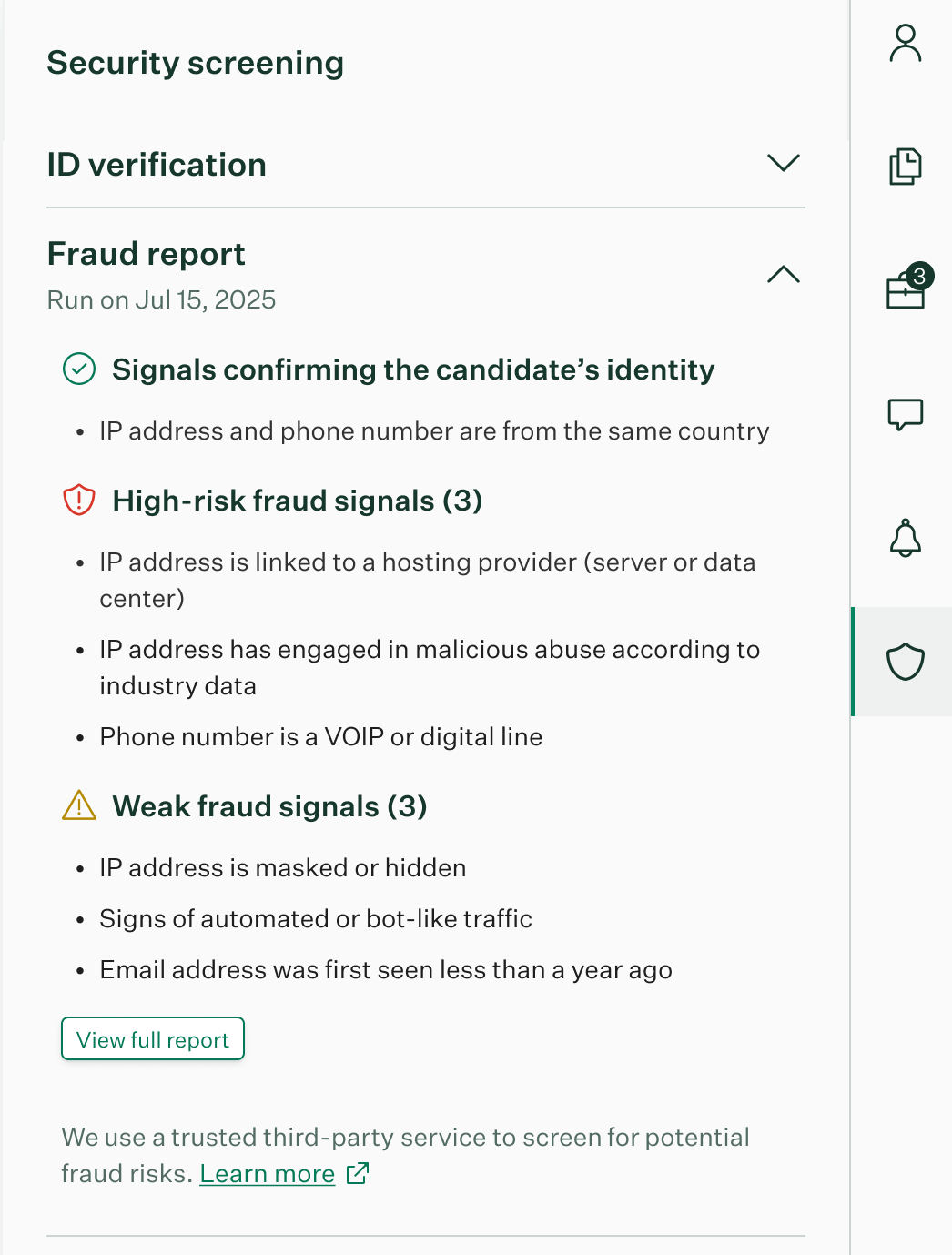Image resolution: width=952 pixels, height=1255 pixels.
Task: Click the View full report button
Action: coord(153,1039)
